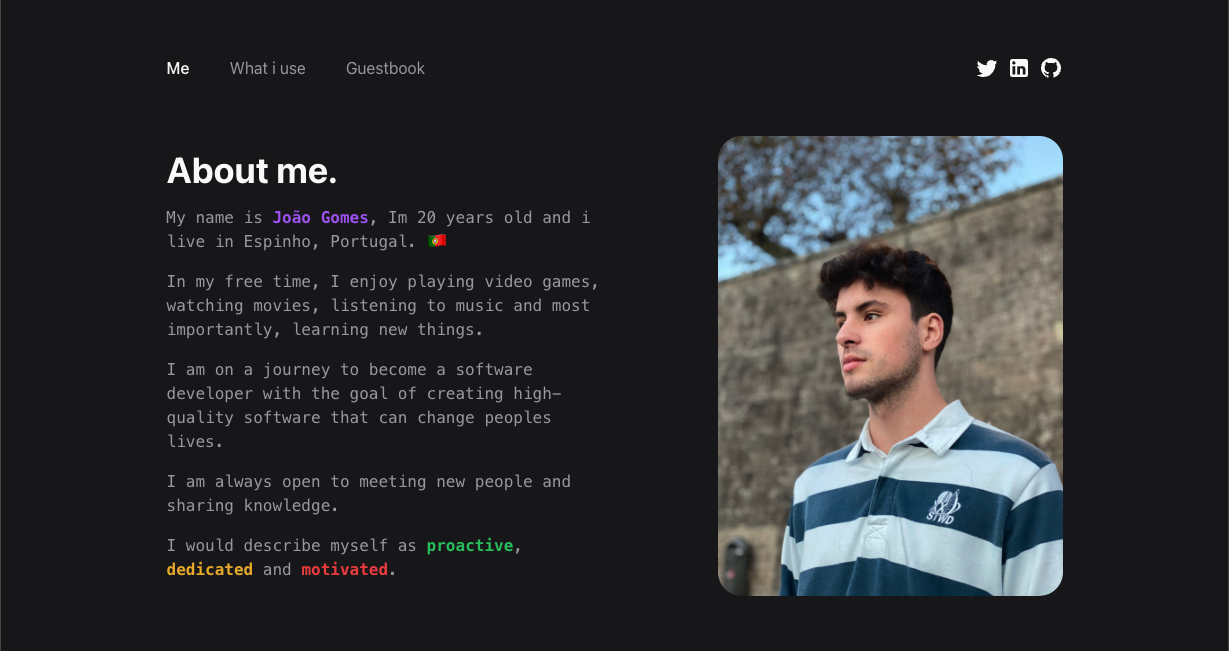Viewport: 1229px width, 651px height.
Task: Open the GitHub profile icon
Action: tap(1050, 68)
